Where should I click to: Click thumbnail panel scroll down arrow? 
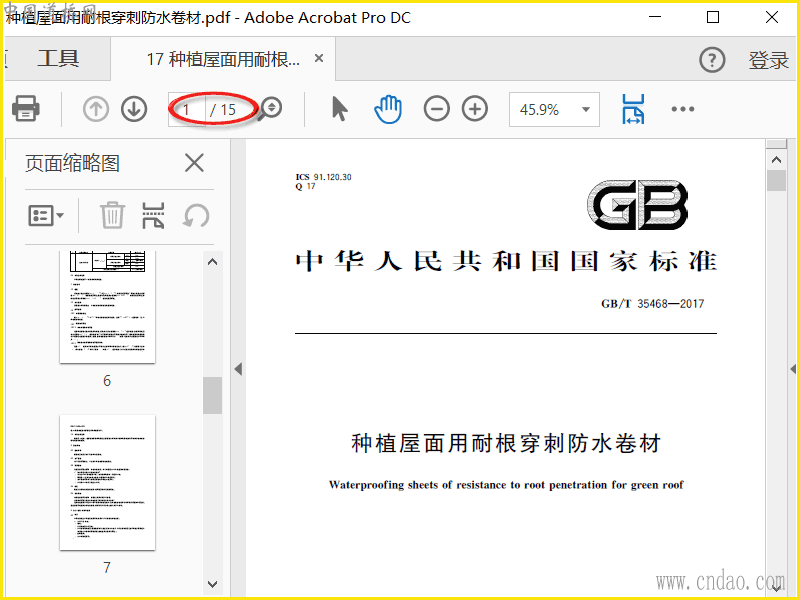213,584
